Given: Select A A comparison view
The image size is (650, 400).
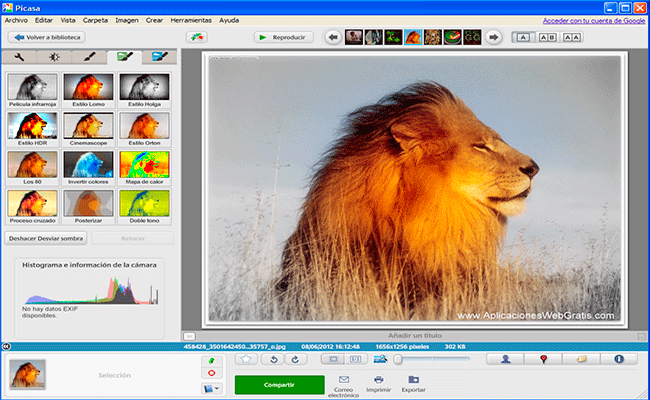Looking at the screenshot, I should click(572, 37).
